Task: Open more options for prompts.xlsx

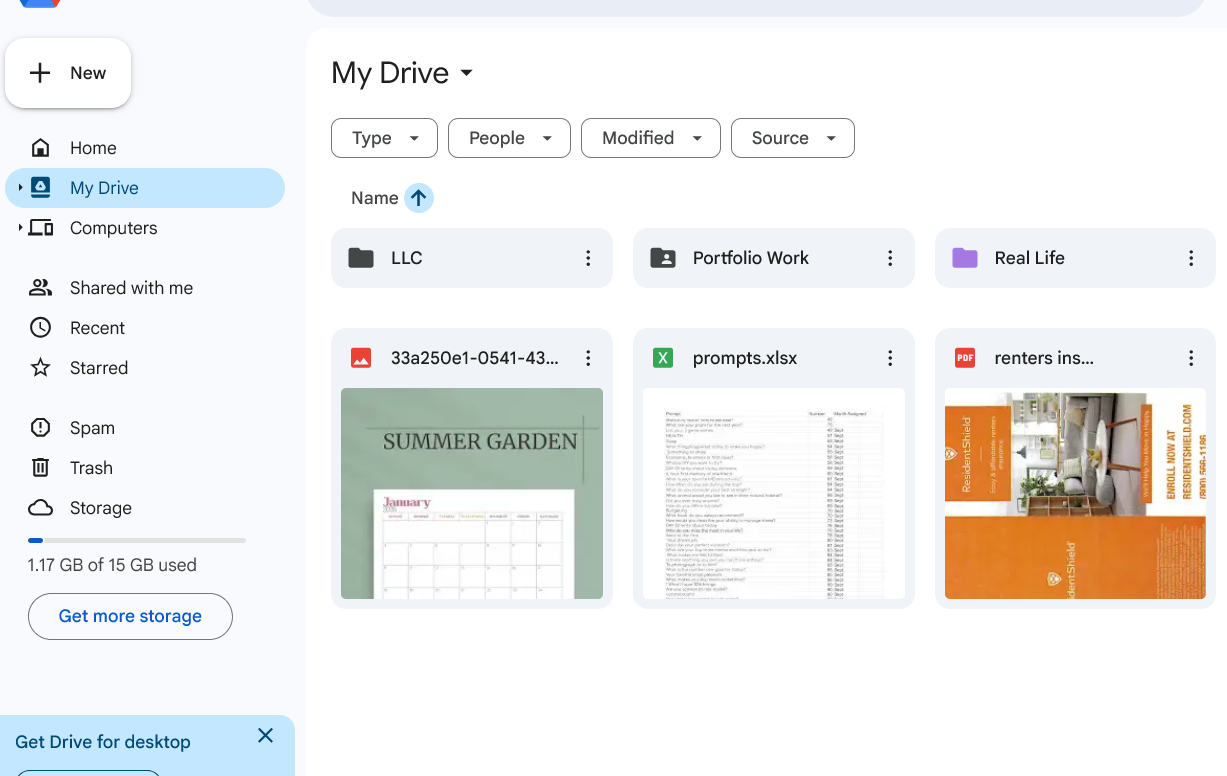Action: pyautogui.click(x=889, y=357)
